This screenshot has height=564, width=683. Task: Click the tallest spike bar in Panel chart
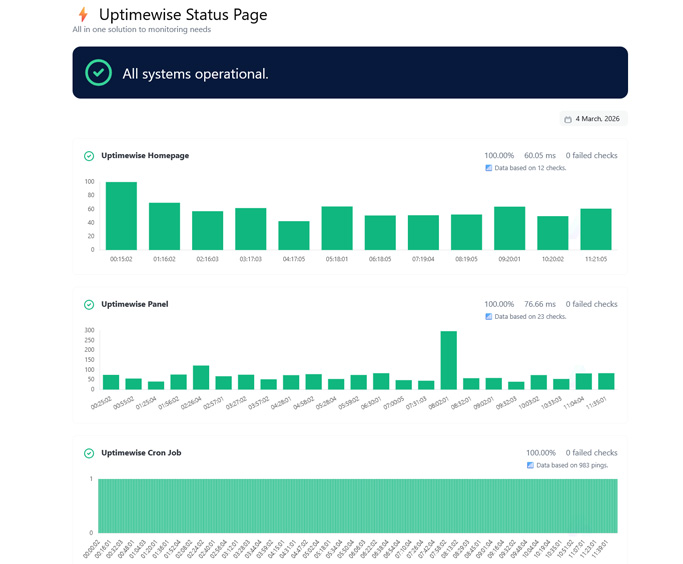(x=449, y=360)
